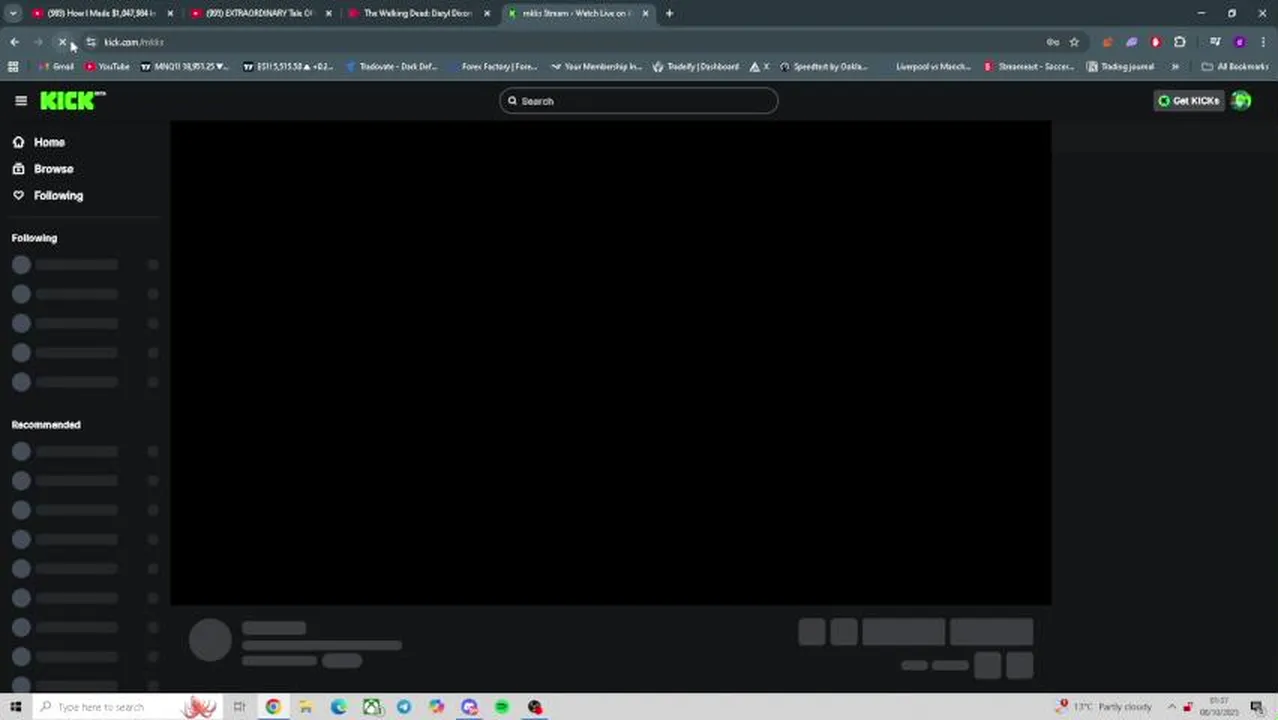
Task: Open the browser Extensions puzzle icon
Action: coord(1180,42)
